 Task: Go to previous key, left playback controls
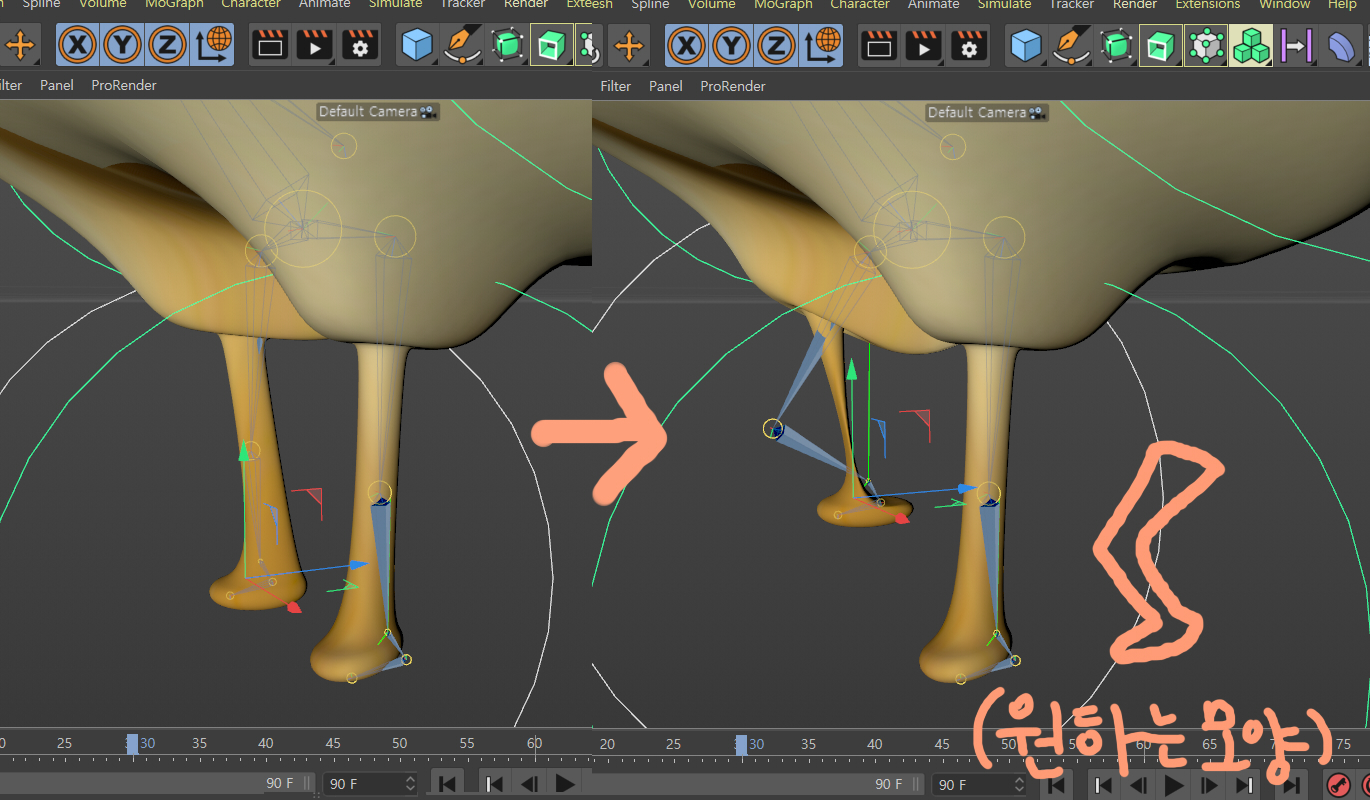tap(495, 784)
